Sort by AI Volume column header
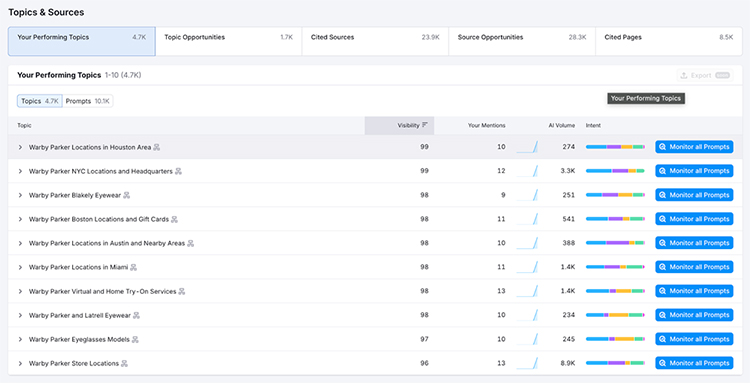The image size is (750, 384). click(562, 125)
